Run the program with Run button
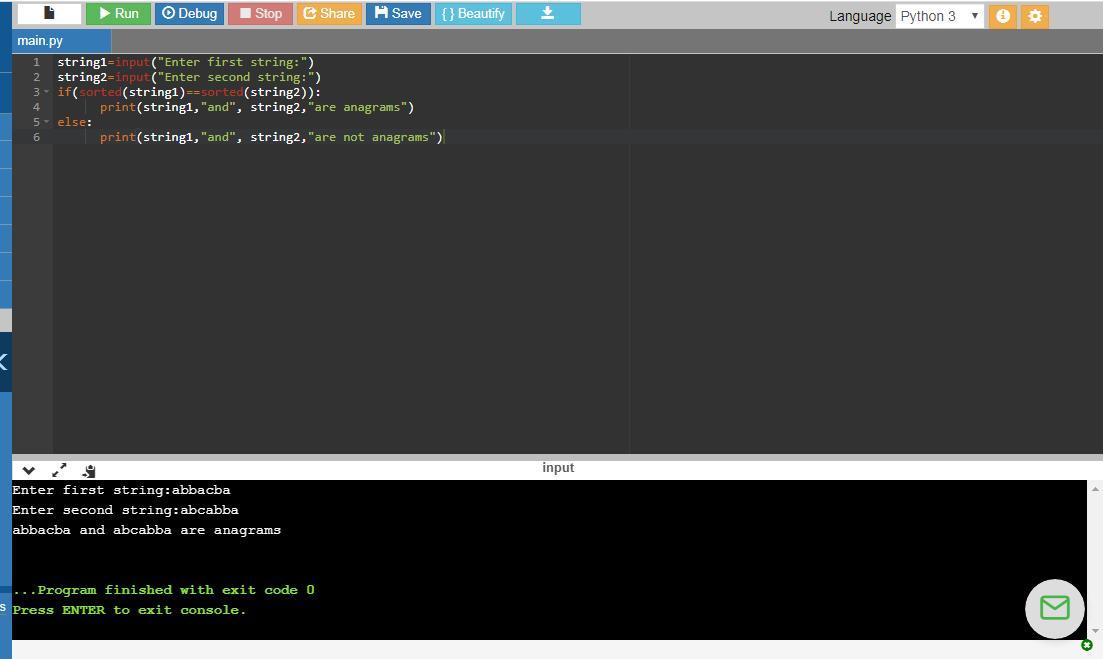1103x659 pixels. [x=118, y=14]
